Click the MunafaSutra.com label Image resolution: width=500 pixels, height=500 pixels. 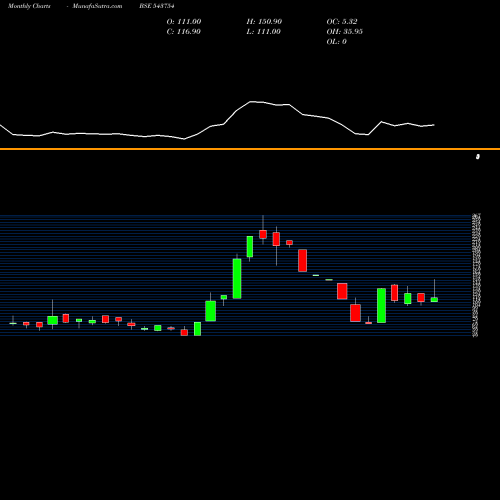(97, 6)
